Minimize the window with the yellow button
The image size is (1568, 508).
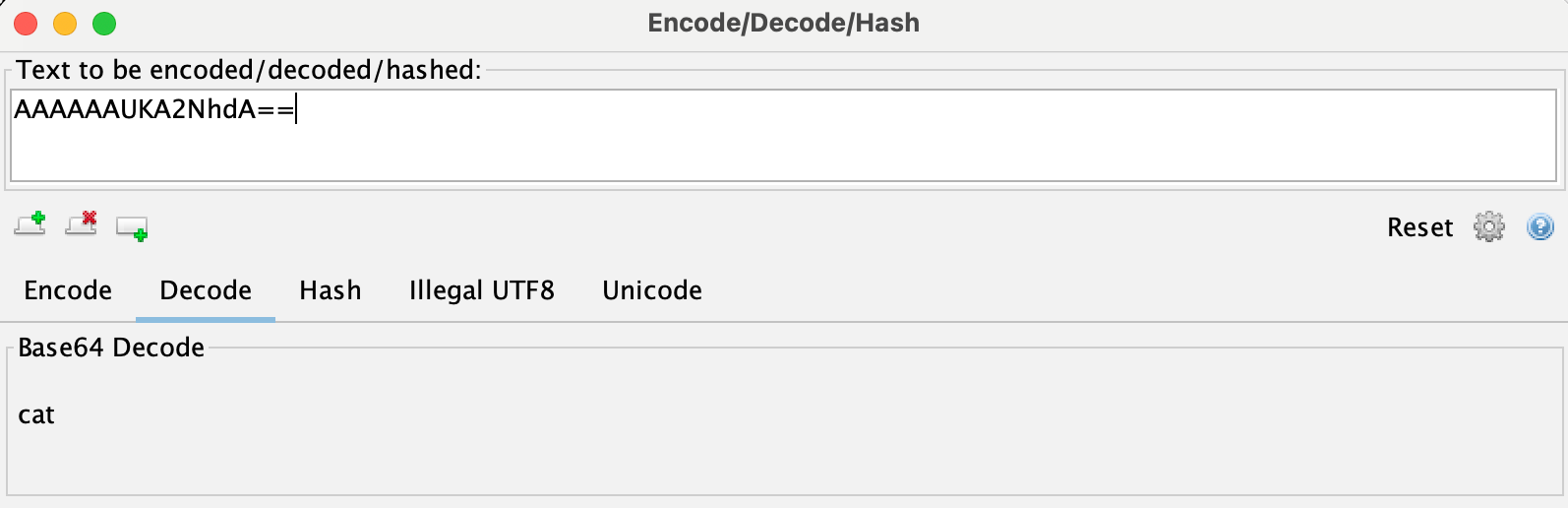point(65,23)
